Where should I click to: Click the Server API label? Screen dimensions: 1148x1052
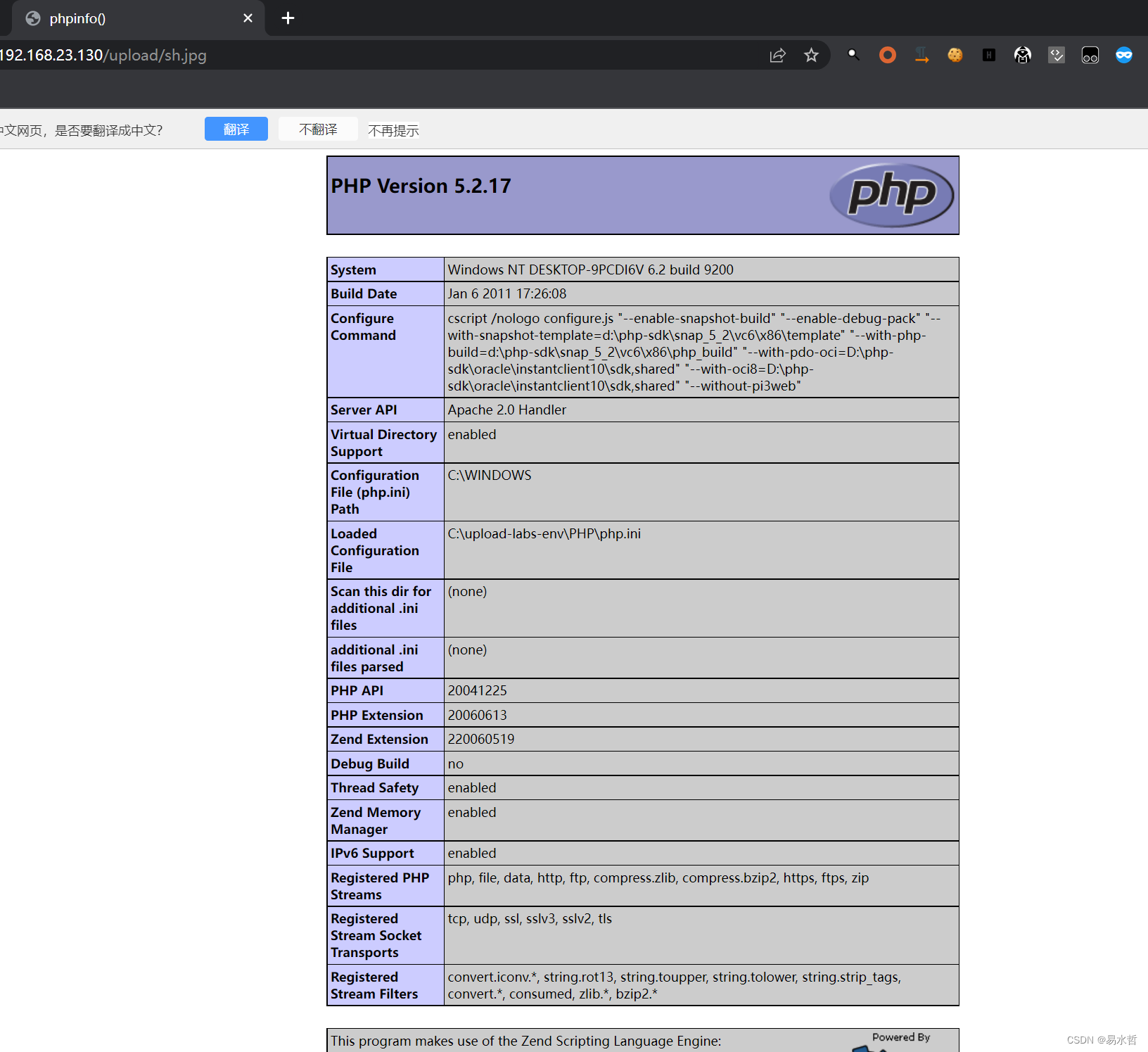click(364, 410)
